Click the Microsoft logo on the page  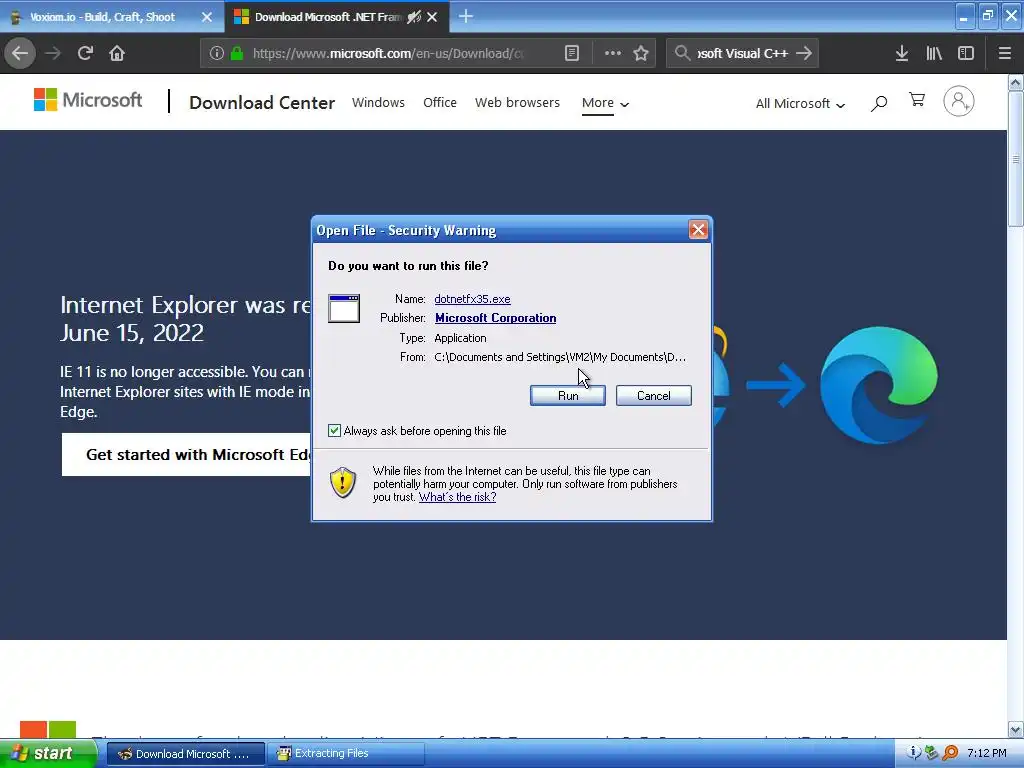point(88,100)
